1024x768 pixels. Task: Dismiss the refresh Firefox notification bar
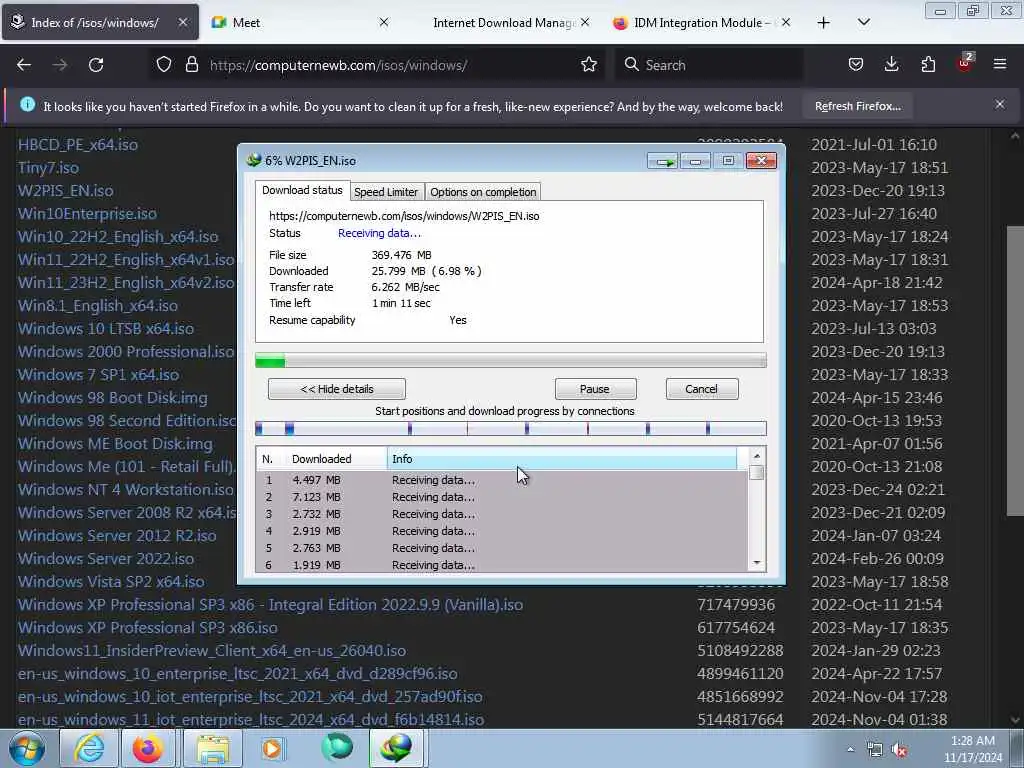coord(1000,104)
